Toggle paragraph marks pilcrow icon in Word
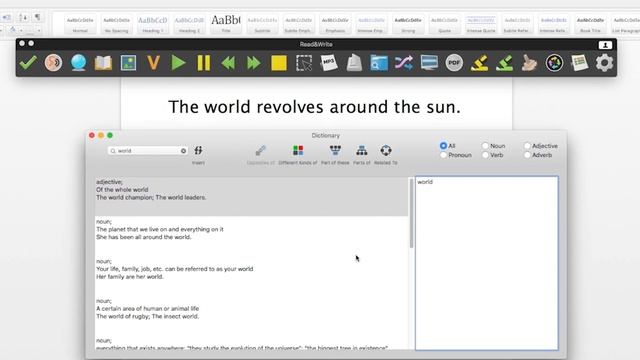Viewport: 640px width, 360px height. point(38,17)
